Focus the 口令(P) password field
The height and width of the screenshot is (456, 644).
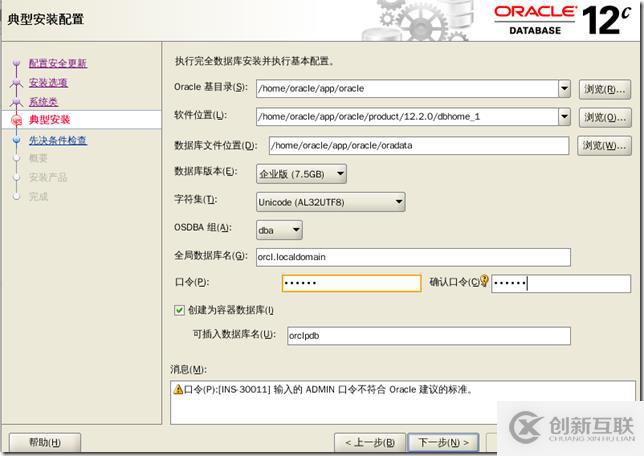(352, 283)
